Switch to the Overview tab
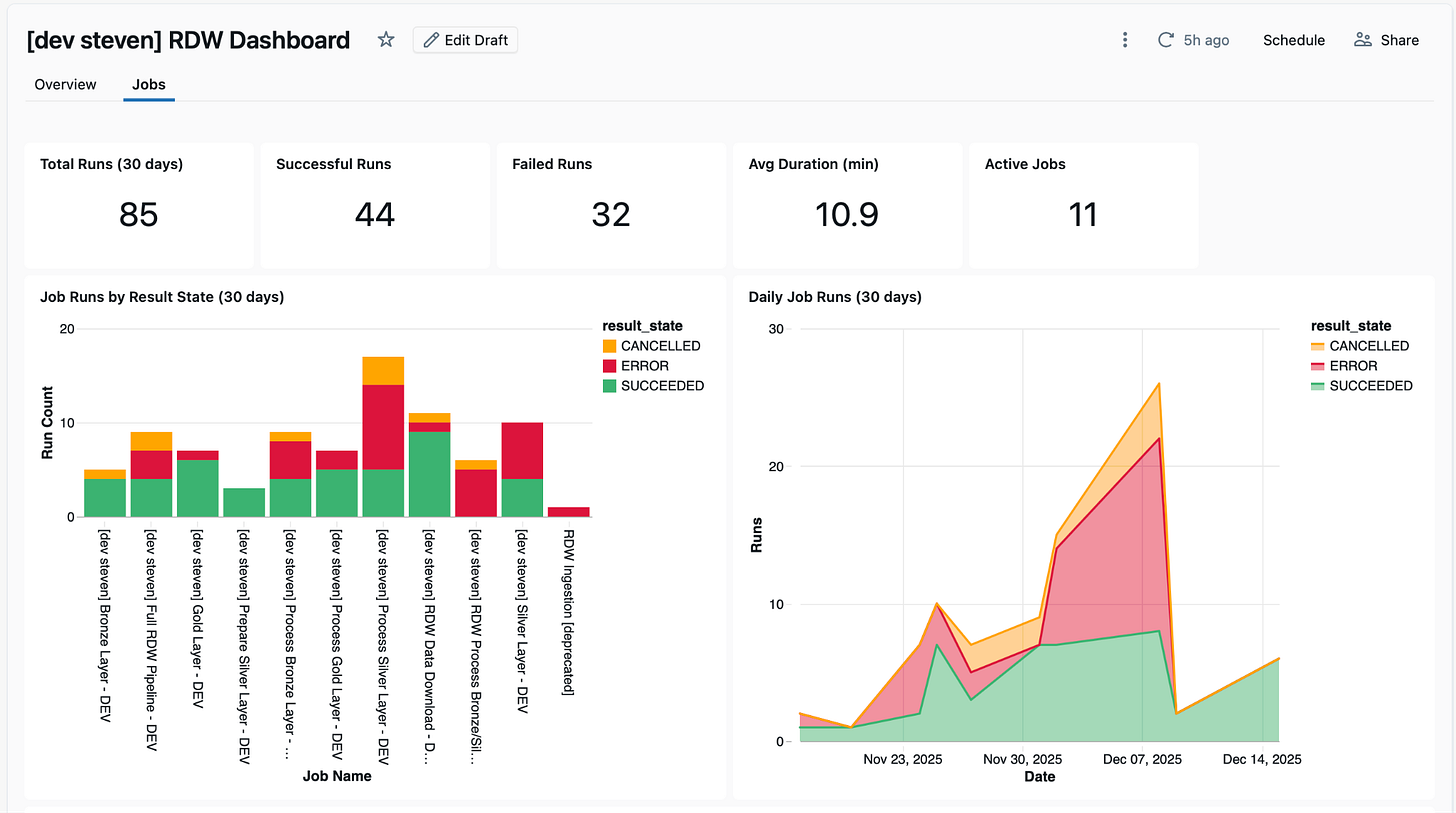 66,84
